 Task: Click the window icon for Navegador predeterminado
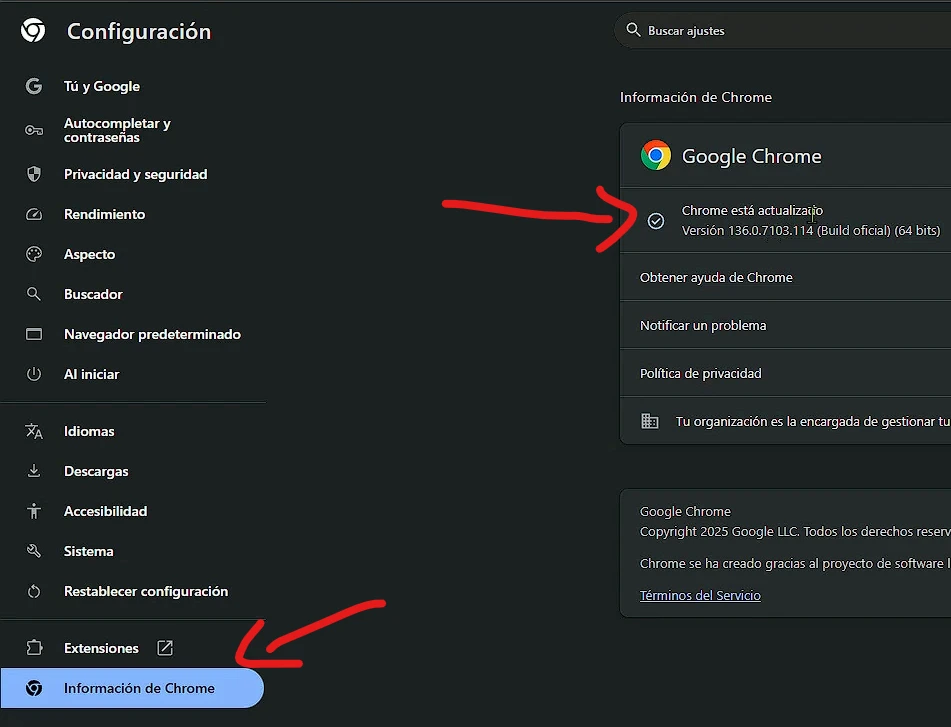coord(34,334)
